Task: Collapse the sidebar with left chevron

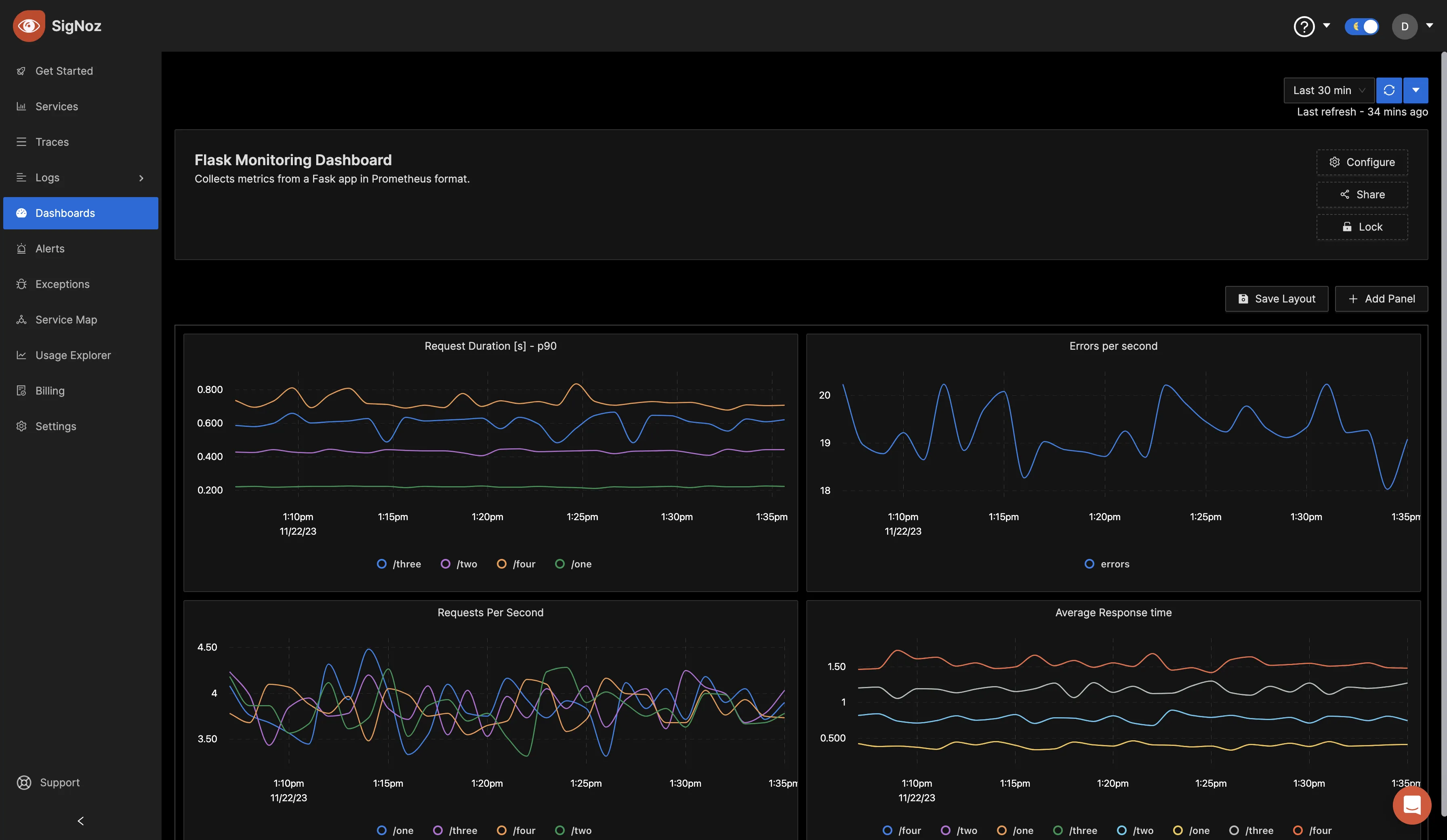Action: click(80, 821)
